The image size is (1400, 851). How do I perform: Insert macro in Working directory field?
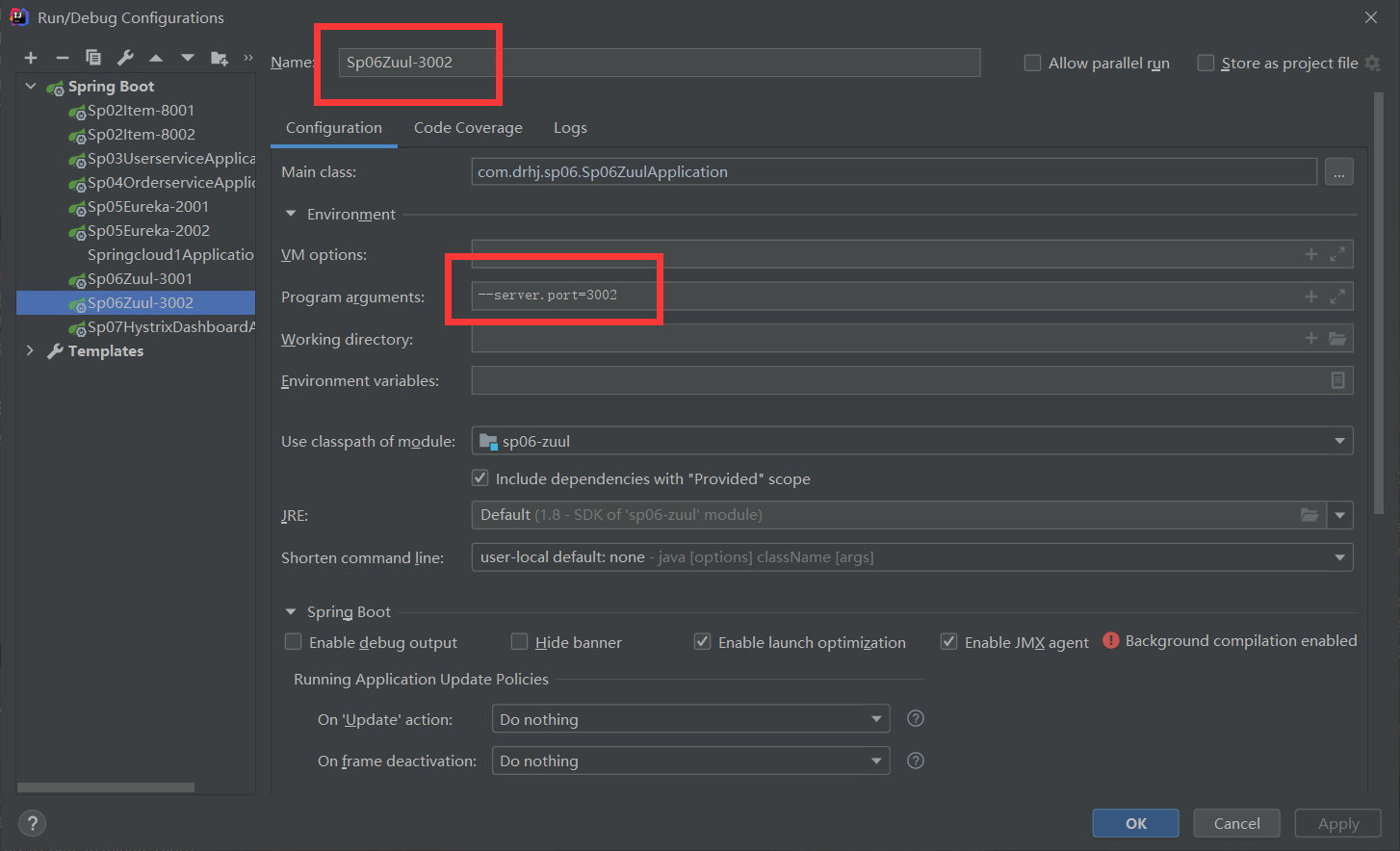click(1310, 338)
